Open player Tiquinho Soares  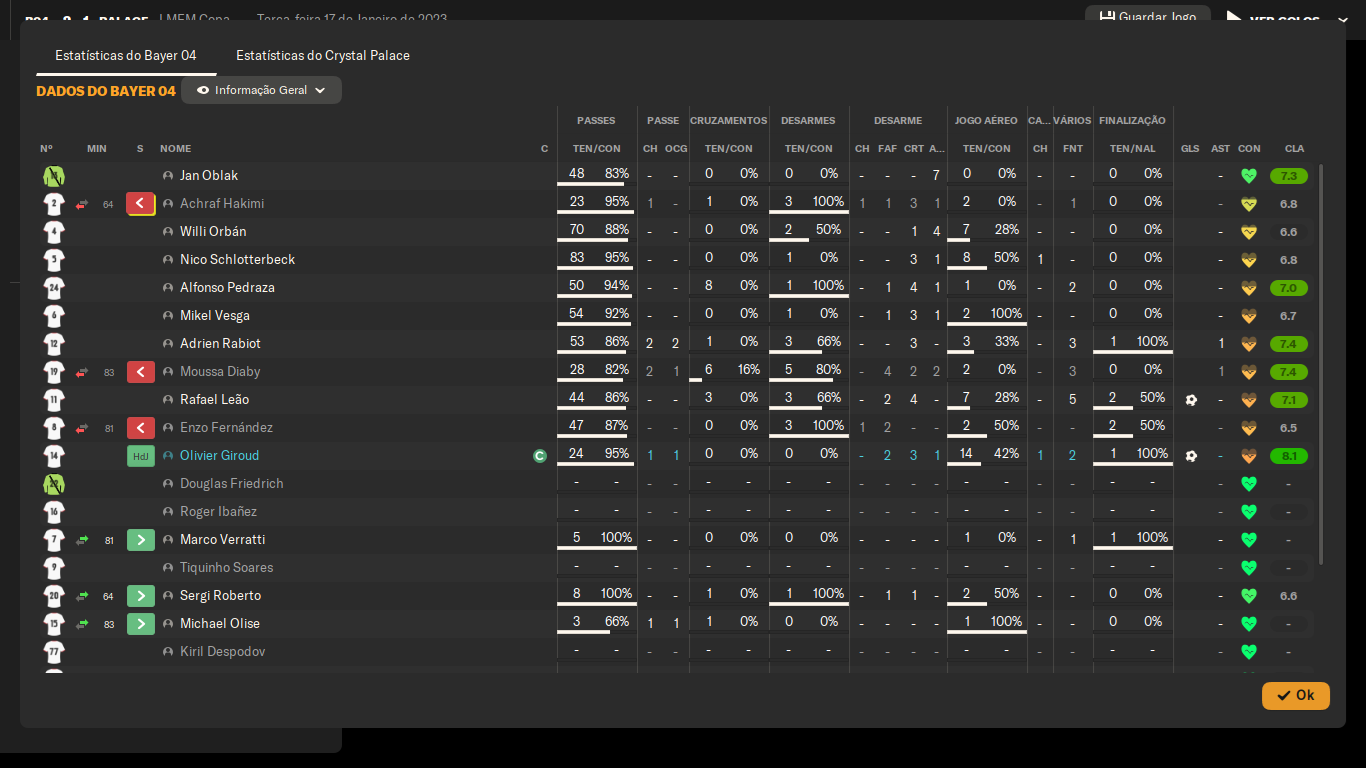227,568
